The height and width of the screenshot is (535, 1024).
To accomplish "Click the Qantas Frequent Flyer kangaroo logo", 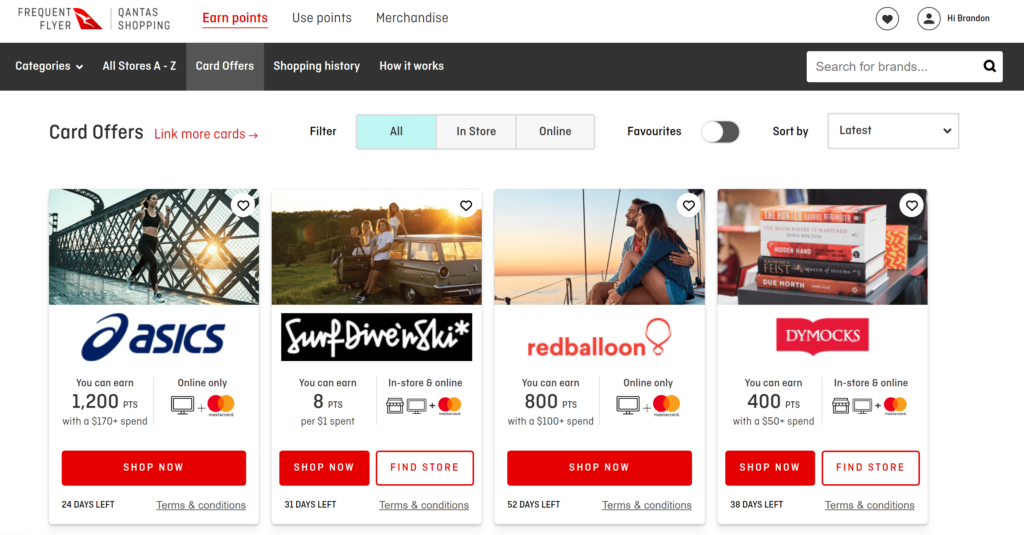I will coord(88,19).
